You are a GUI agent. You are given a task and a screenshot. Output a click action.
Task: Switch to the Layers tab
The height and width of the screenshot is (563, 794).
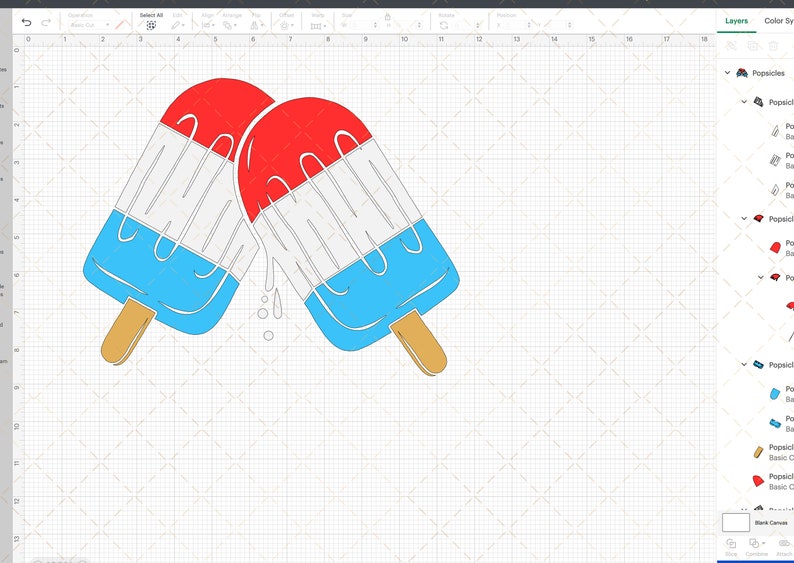pos(736,21)
